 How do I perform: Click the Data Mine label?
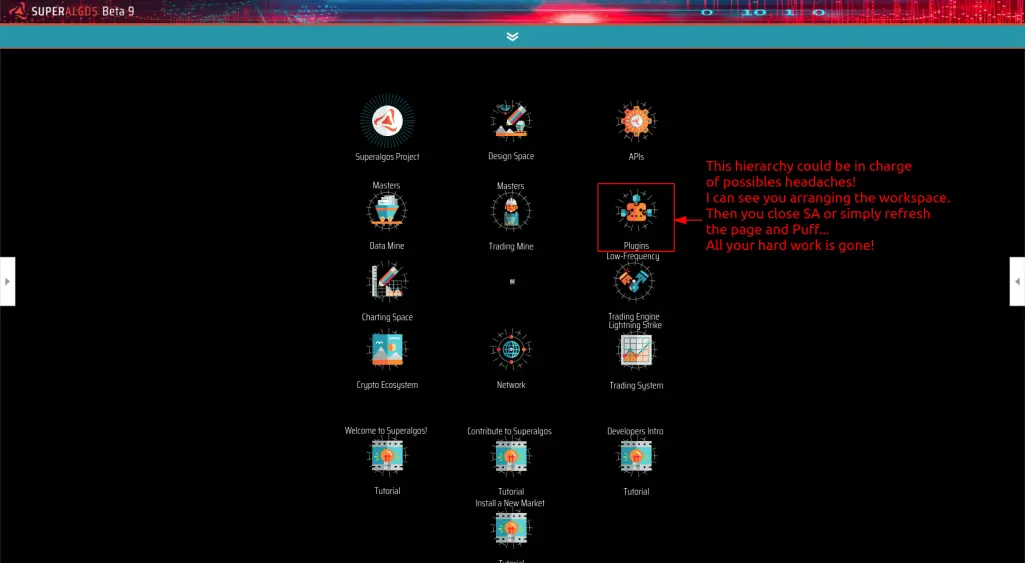[x=386, y=246]
